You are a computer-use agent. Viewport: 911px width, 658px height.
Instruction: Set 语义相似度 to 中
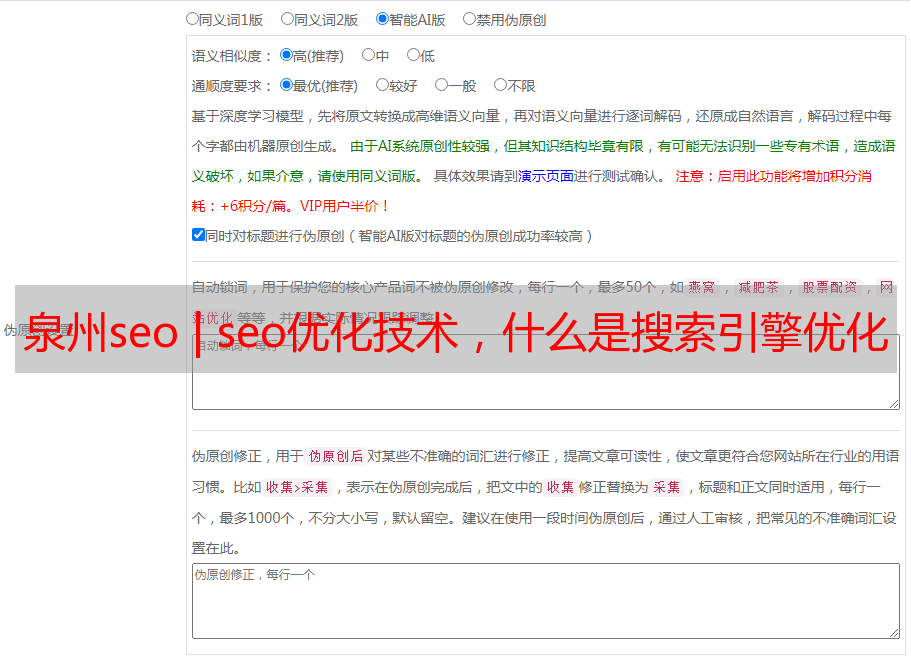click(x=368, y=55)
